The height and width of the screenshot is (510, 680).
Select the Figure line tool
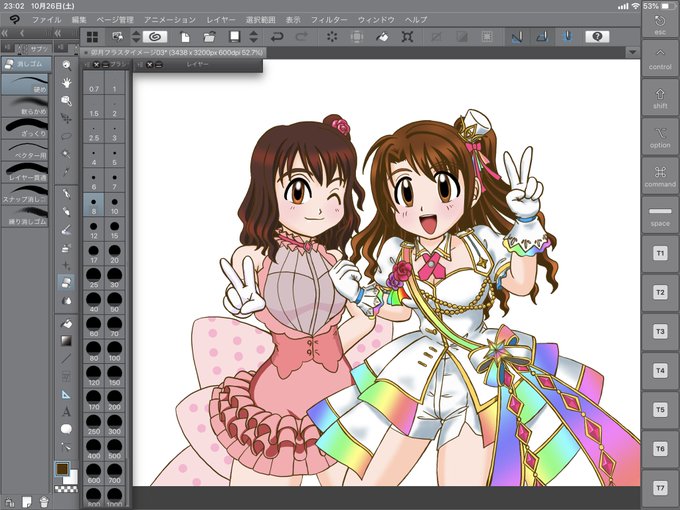66,359
